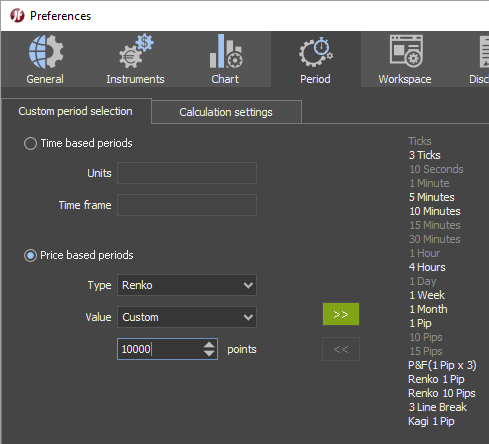
Task: Switch to Calculation settings tab
Action: click(x=226, y=112)
